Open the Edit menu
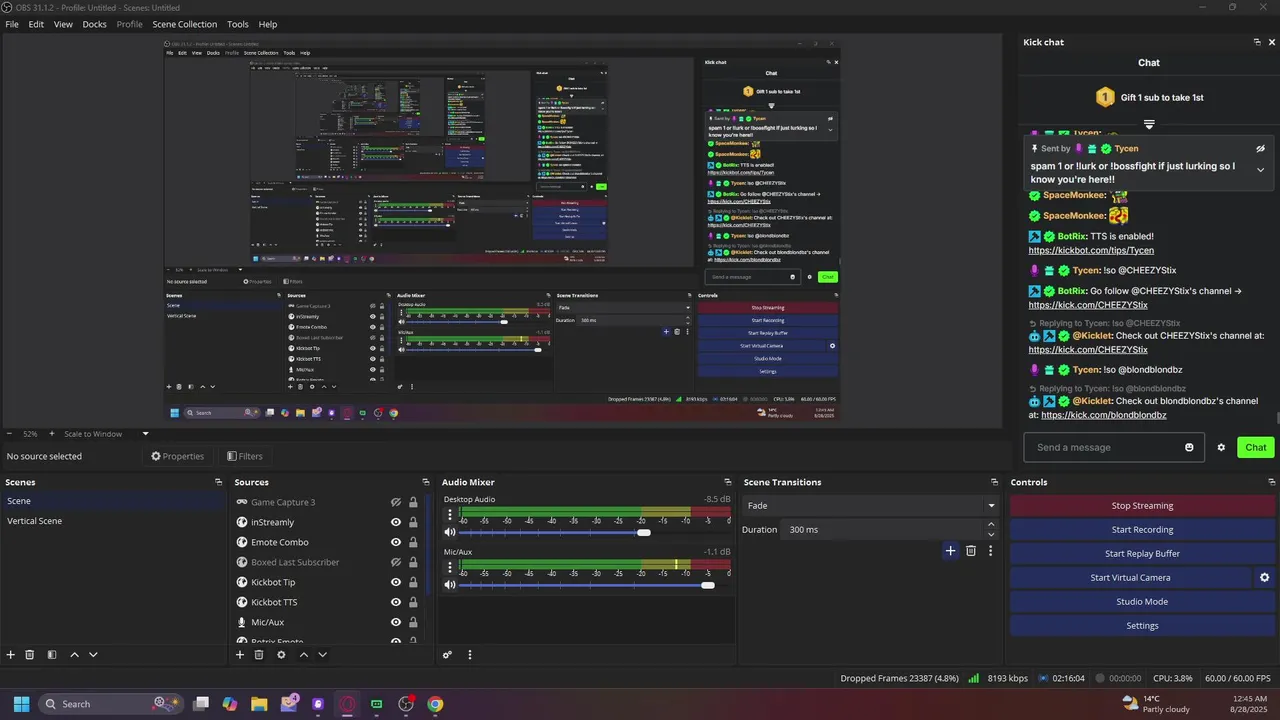1280x720 pixels. click(36, 24)
